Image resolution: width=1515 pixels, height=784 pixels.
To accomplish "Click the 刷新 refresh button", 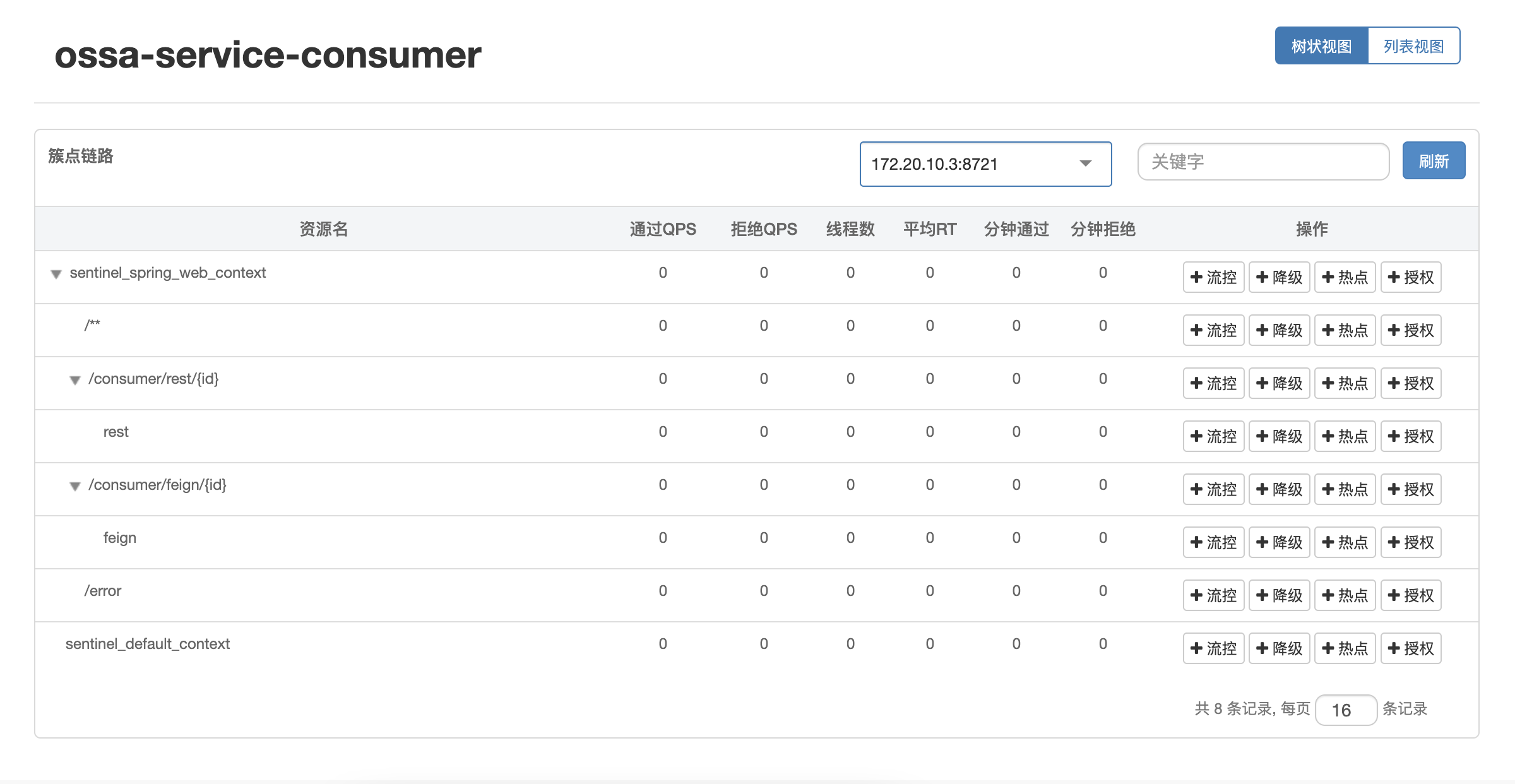I will [1434, 161].
